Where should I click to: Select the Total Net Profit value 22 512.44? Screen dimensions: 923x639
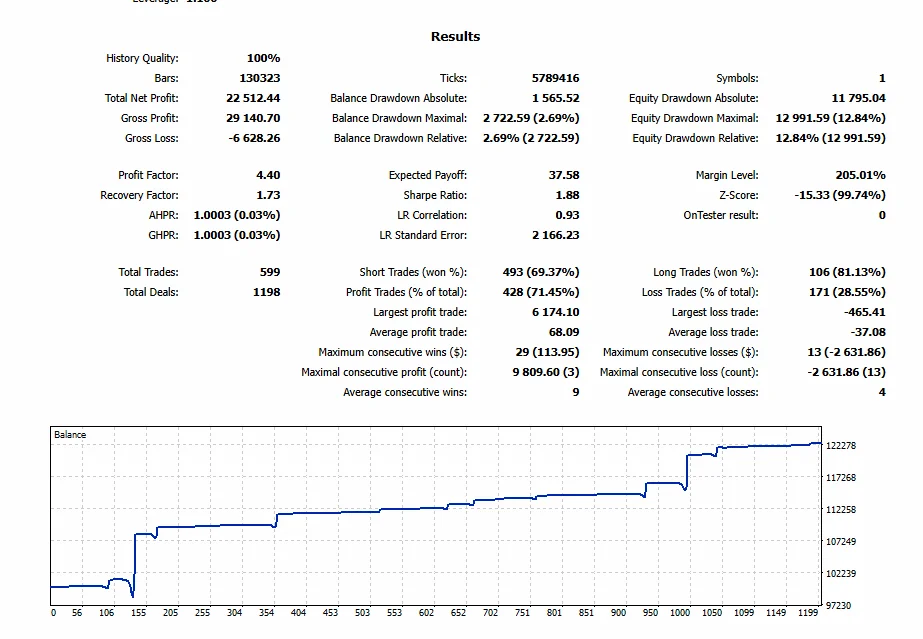pos(253,98)
